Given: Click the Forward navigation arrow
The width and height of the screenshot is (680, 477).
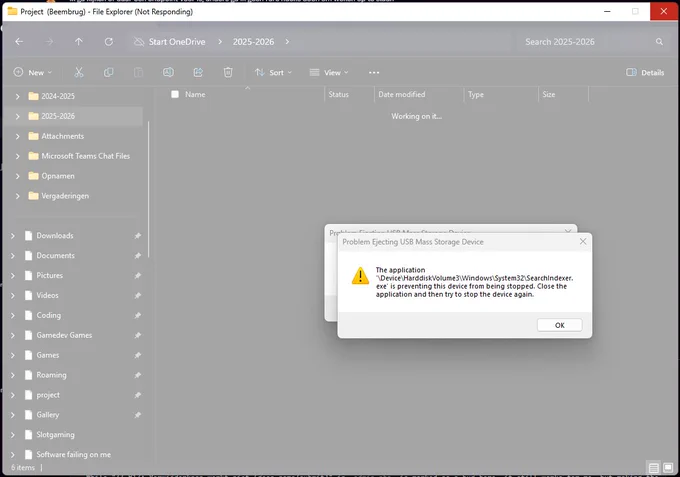Looking at the screenshot, I should pos(49,42).
